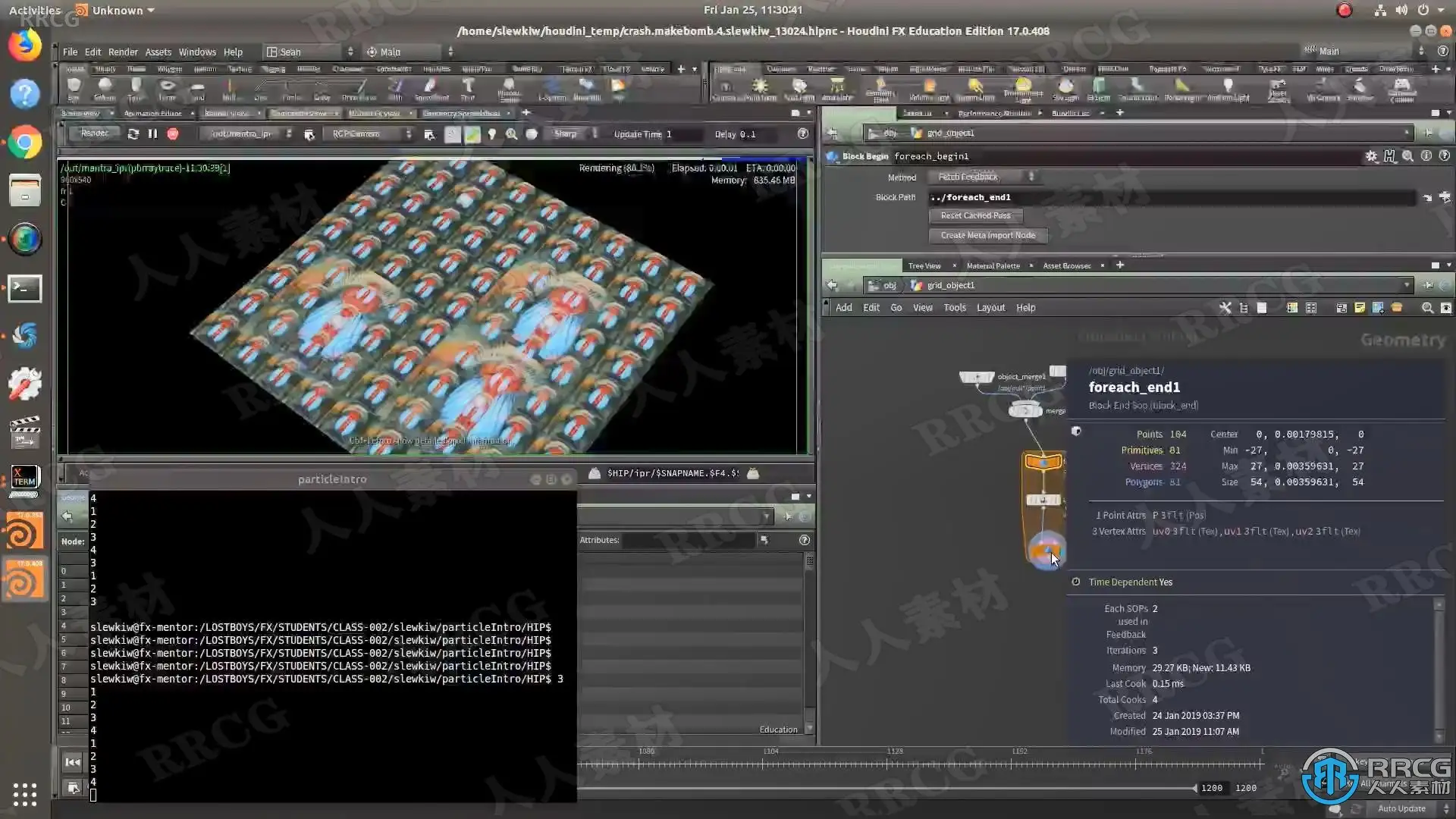This screenshot has height=819, width=1456.
Task: Open the RCPCamera camera dropdown
Action: coord(369,134)
